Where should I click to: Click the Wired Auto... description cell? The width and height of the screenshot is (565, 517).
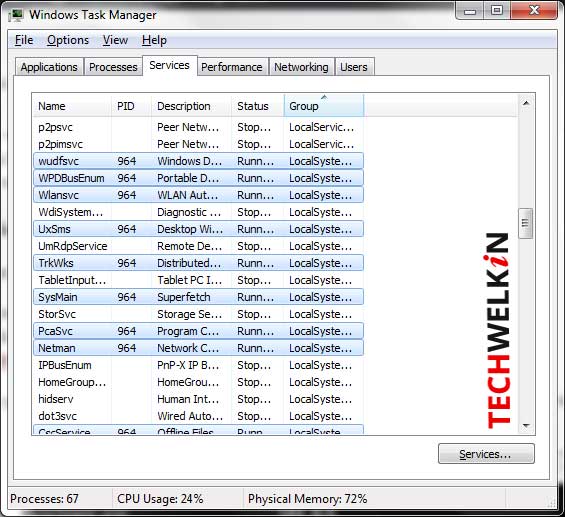pyautogui.click(x=190, y=416)
